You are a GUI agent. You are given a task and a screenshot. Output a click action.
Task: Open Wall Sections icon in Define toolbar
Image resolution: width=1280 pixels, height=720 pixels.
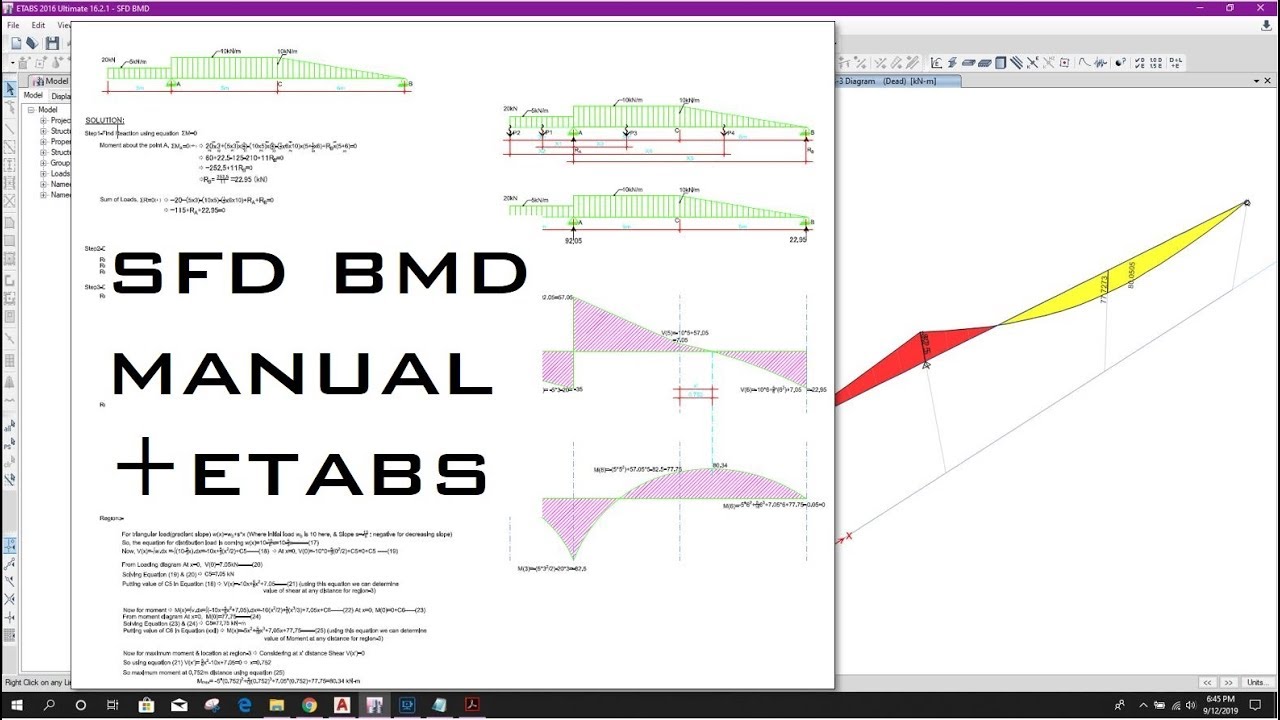pyautogui.click(x=1000, y=63)
